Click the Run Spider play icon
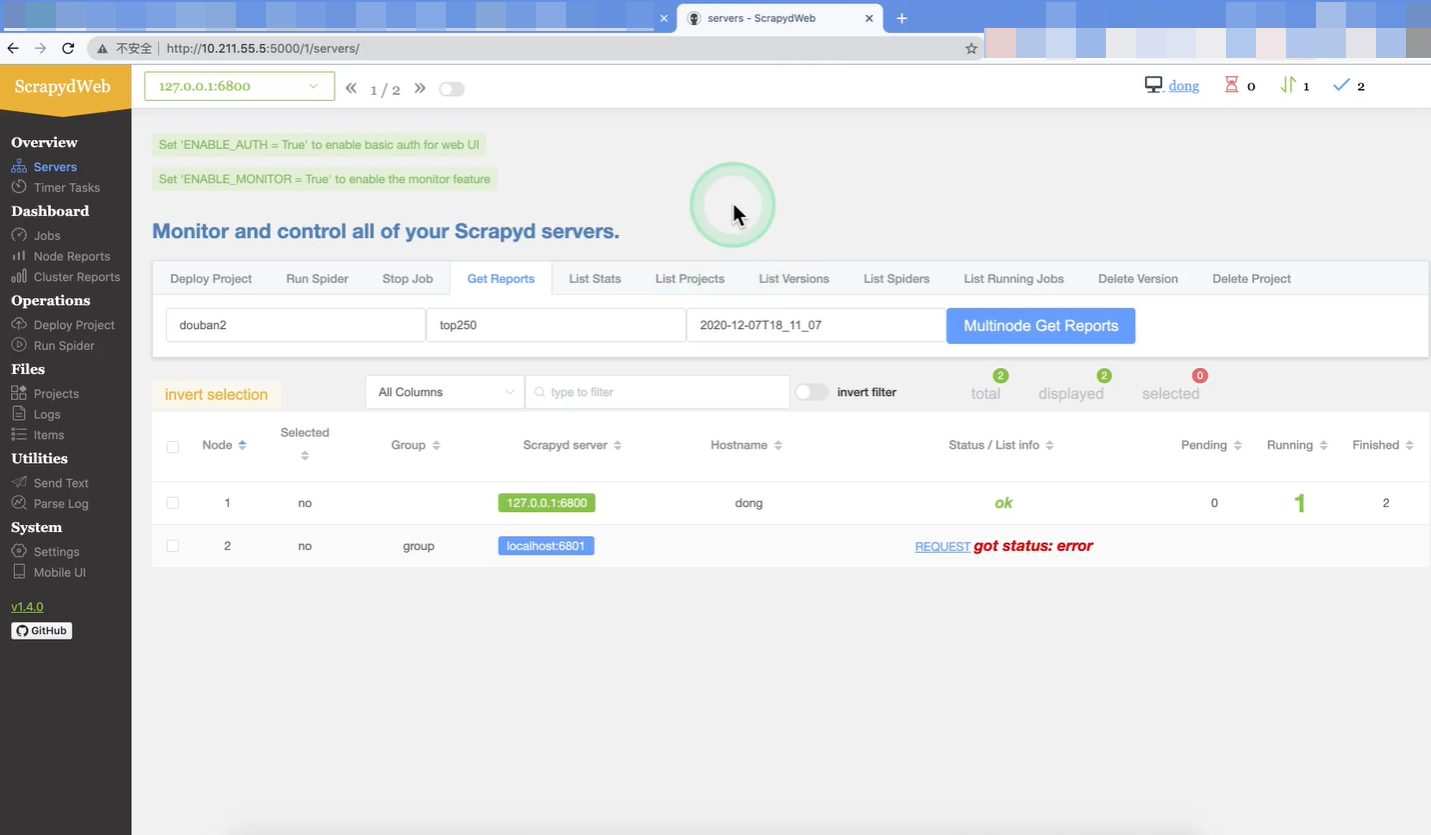 pyautogui.click(x=19, y=345)
